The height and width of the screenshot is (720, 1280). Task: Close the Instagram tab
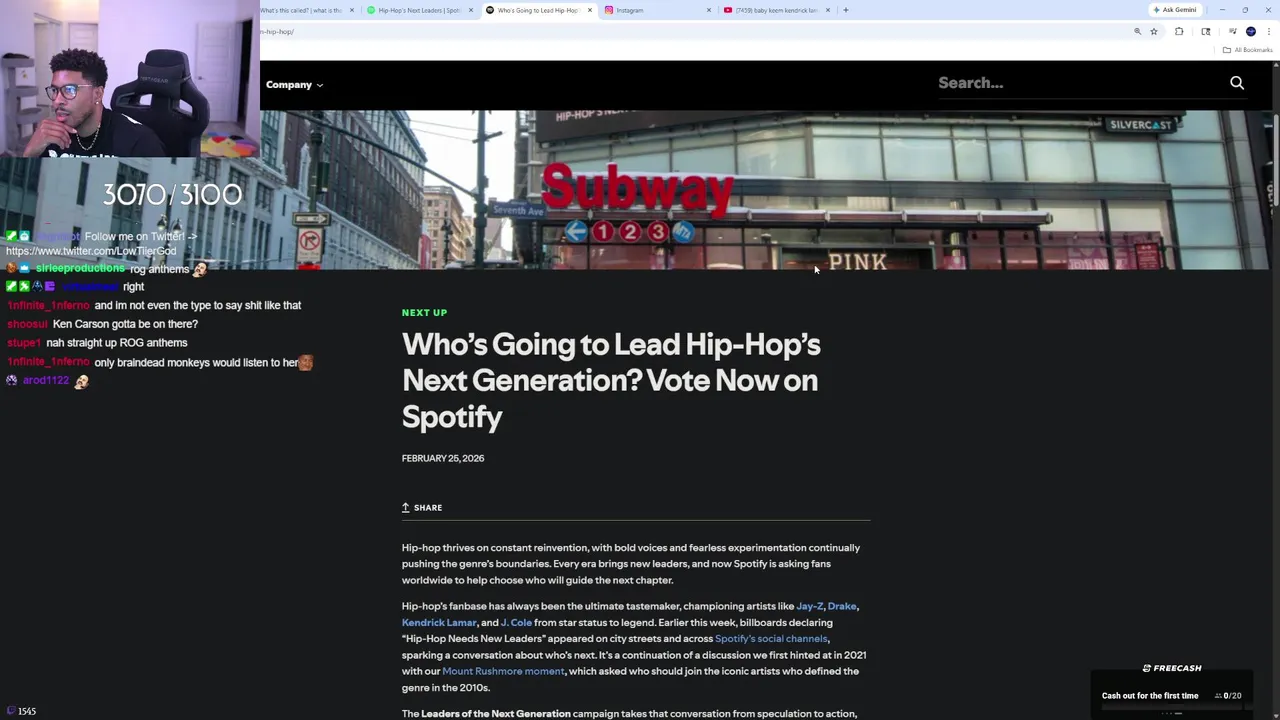coord(709,10)
